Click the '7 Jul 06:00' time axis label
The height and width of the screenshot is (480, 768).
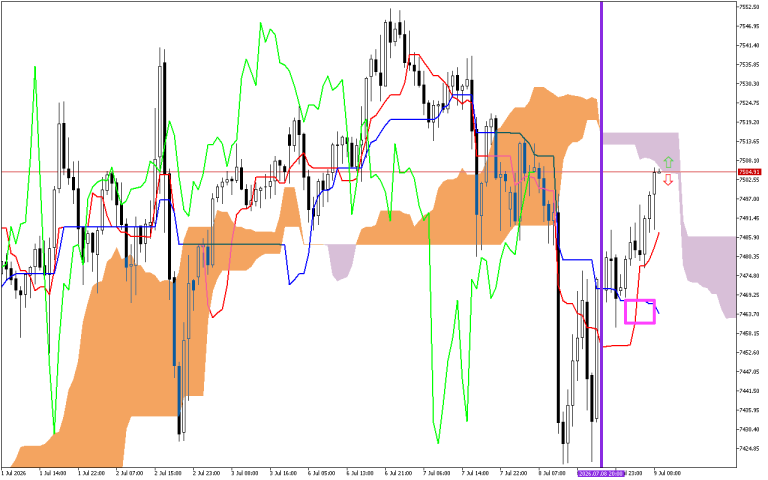pos(439,474)
